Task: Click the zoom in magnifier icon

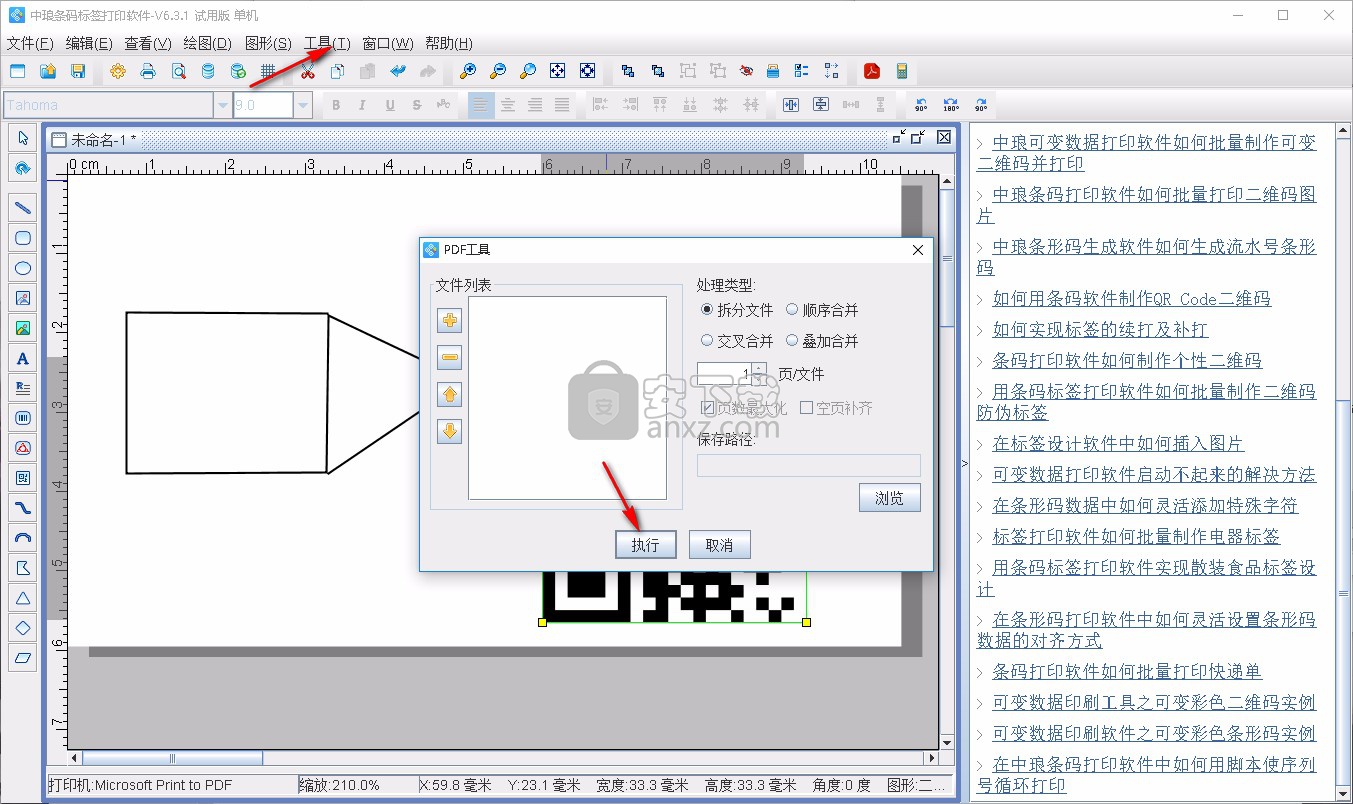Action: click(467, 71)
